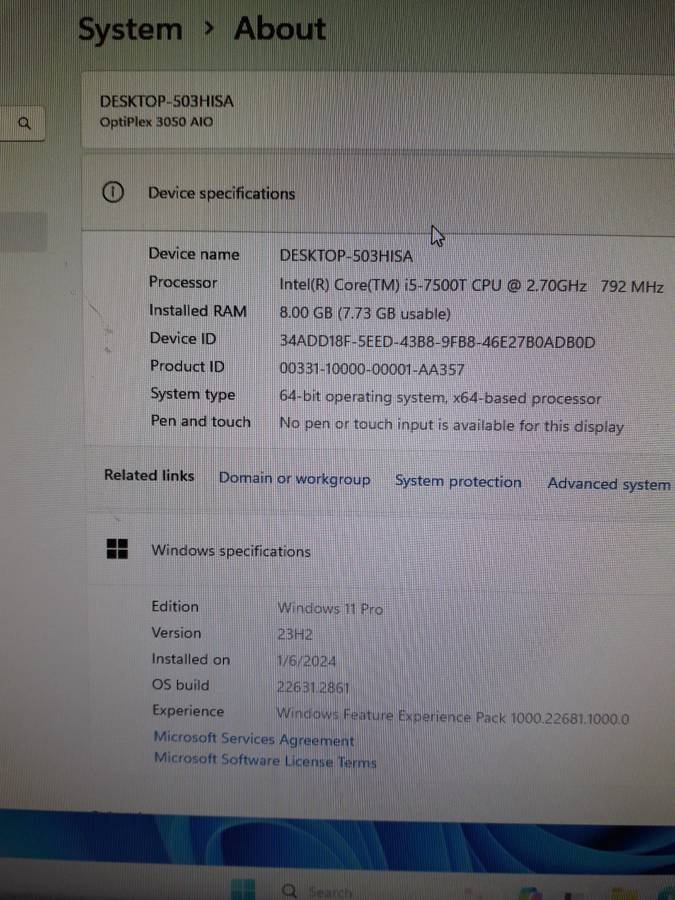Click the OS build label

(180, 685)
